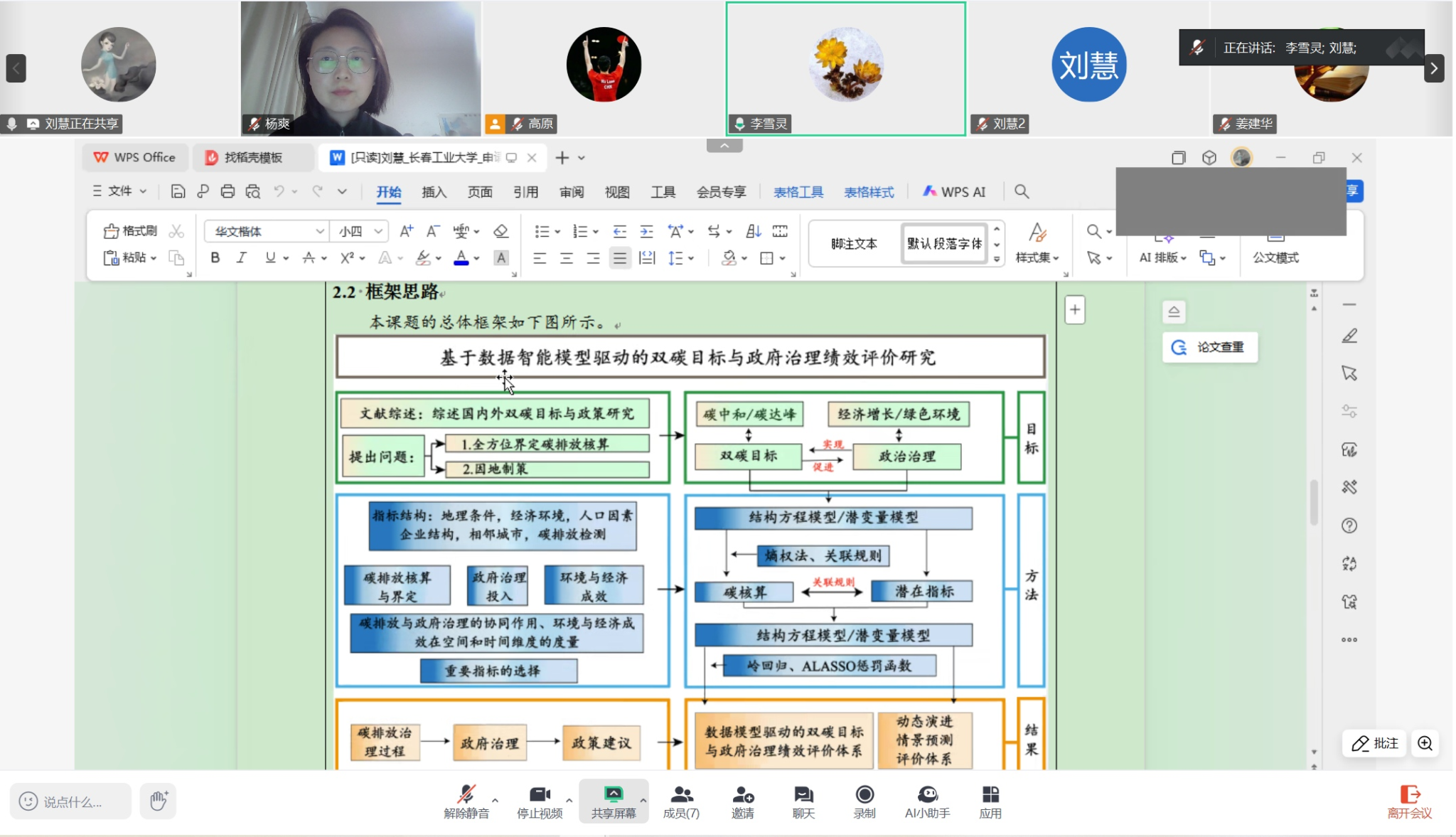Open the 论文查重 side panel button
Viewport: 1456px width, 837px height.
tap(1210, 347)
